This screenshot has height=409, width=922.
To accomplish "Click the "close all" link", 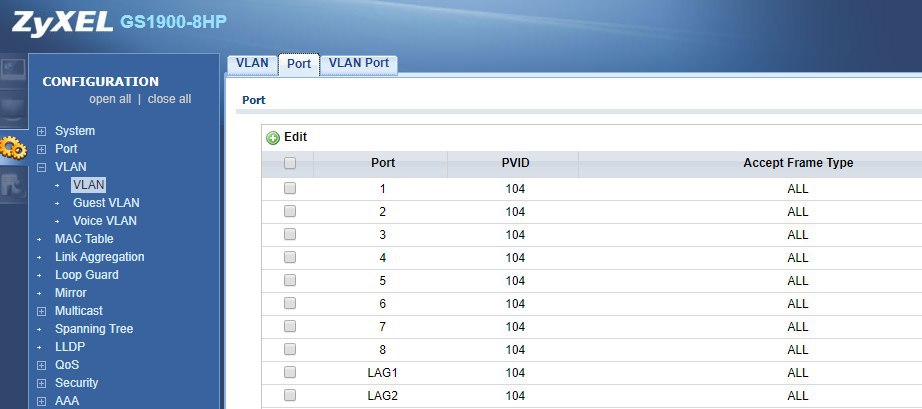I will (x=169, y=99).
